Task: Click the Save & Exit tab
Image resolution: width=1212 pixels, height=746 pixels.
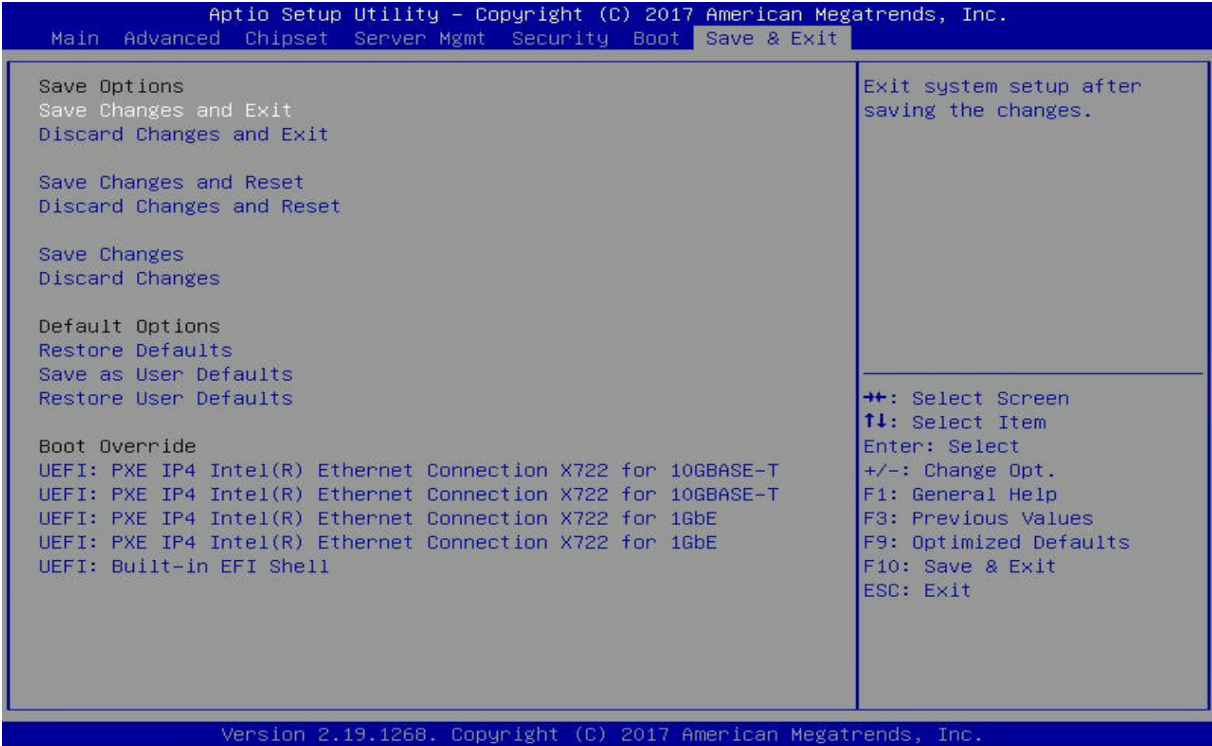Action: coord(772,38)
